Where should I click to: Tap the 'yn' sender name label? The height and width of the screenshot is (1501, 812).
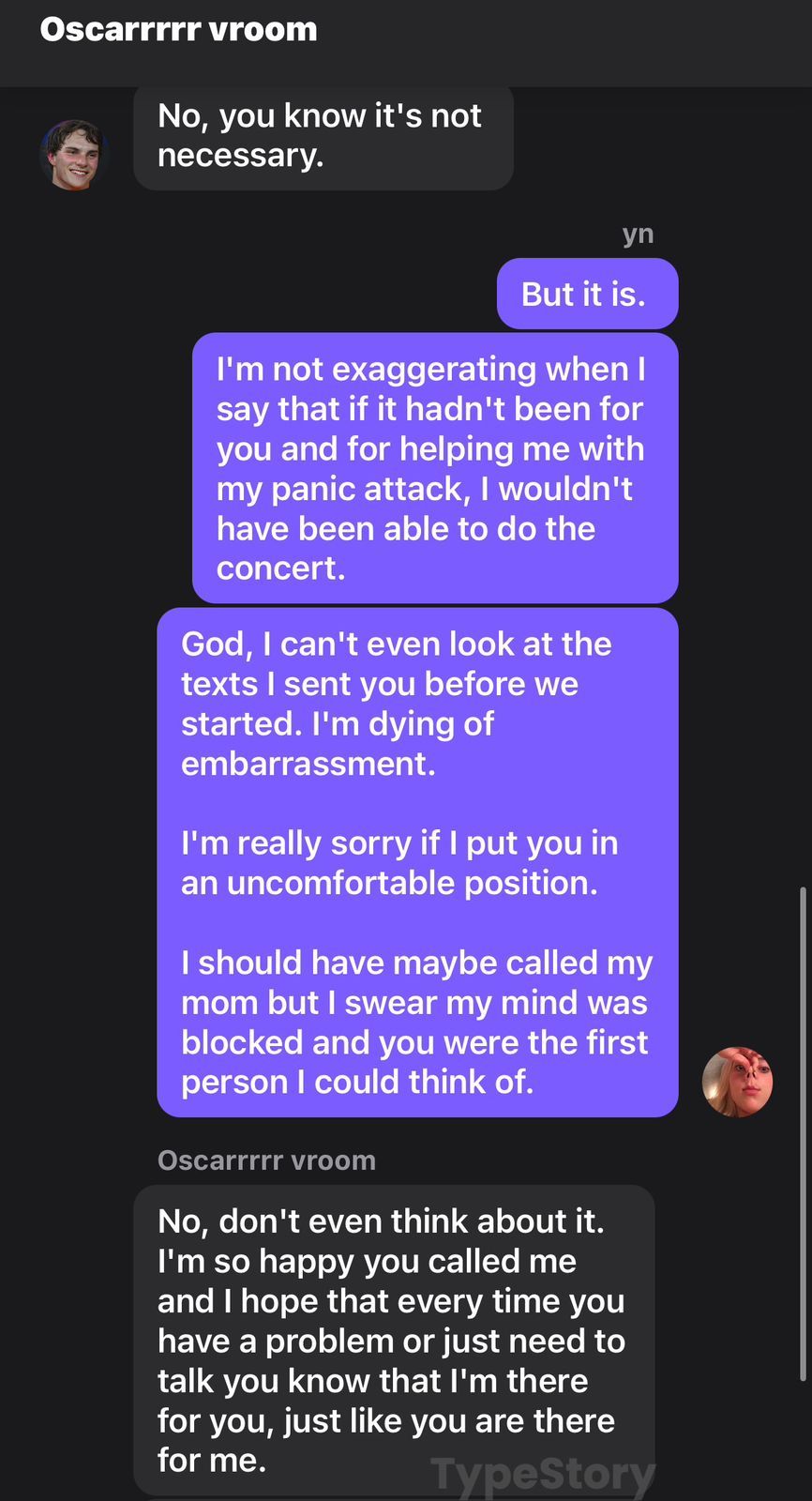point(638,233)
